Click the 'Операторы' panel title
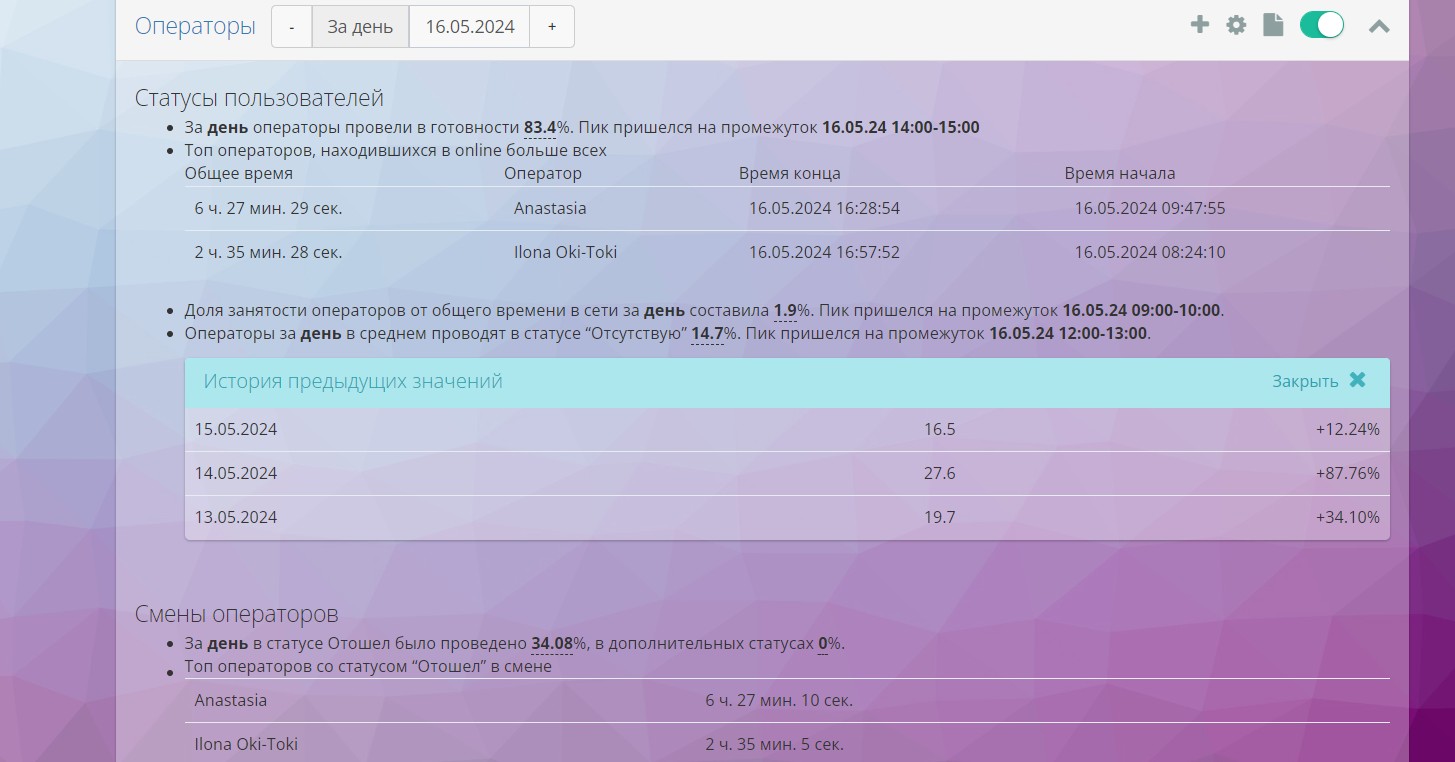 point(195,26)
